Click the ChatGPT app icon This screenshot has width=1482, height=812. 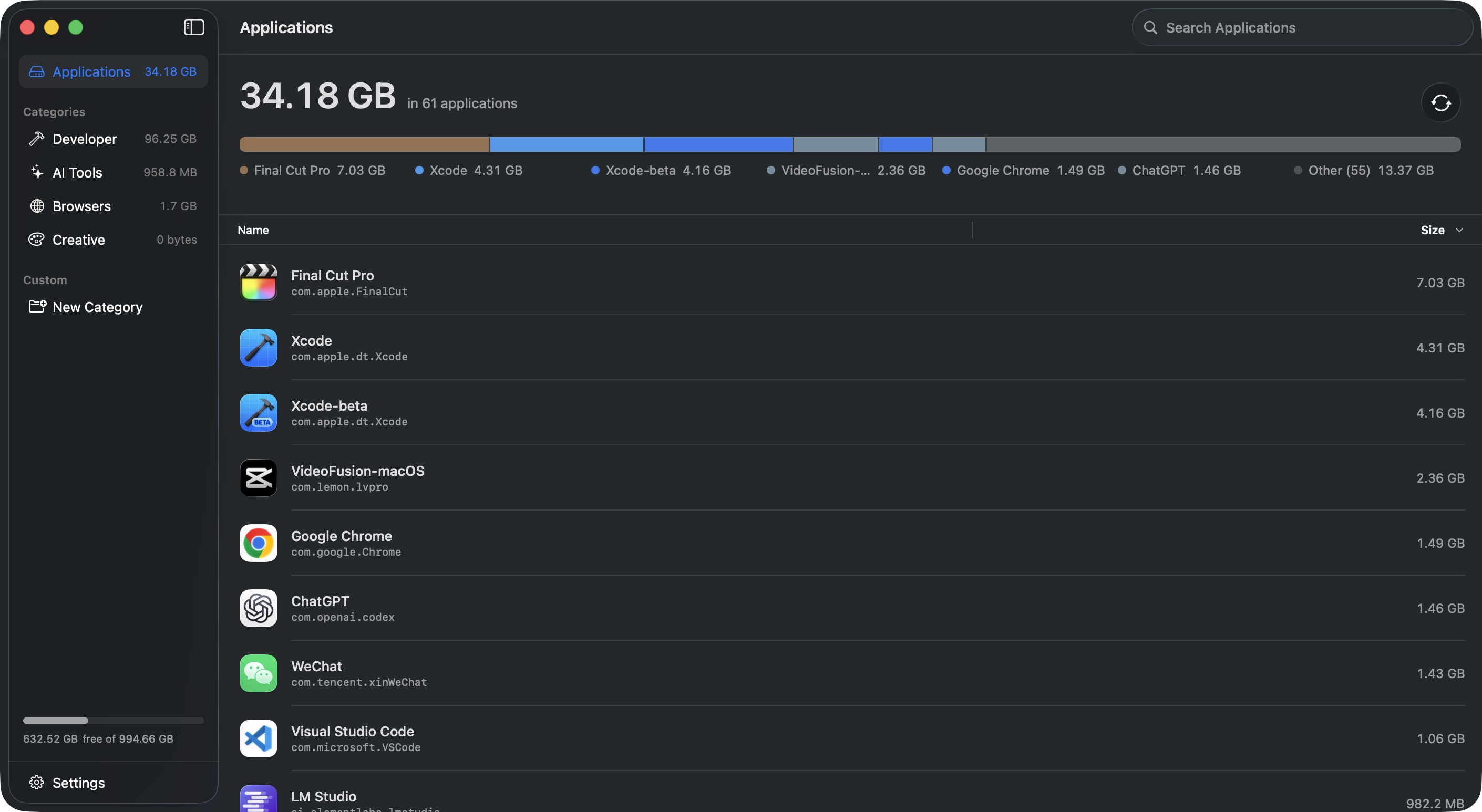click(x=259, y=608)
